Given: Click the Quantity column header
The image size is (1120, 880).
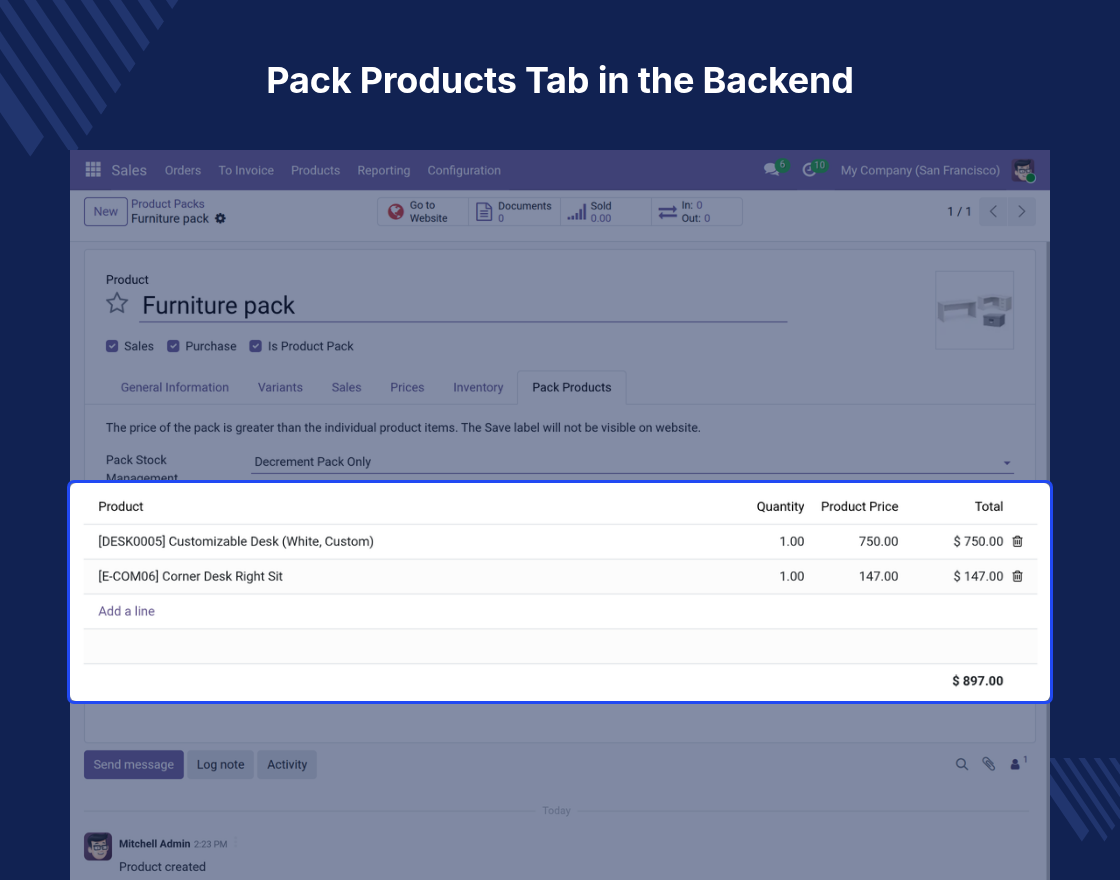Looking at the screenshot, I should tap(780, 506).
